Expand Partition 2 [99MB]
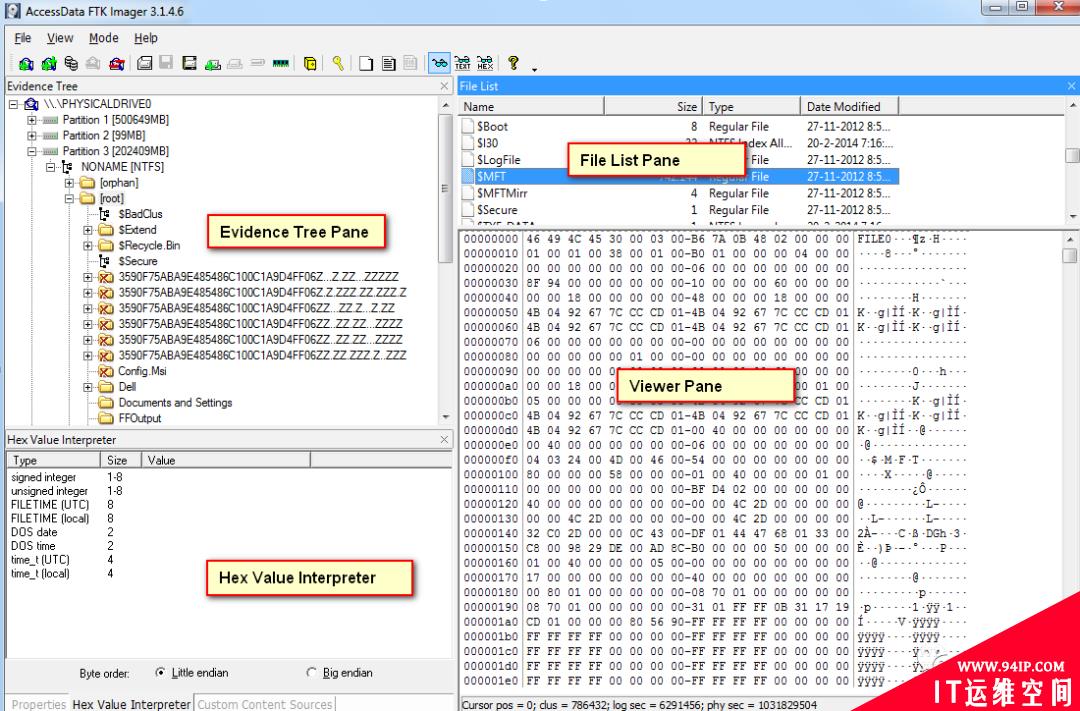This screenshot has width=1080, height=711. [x=32, y=136]
